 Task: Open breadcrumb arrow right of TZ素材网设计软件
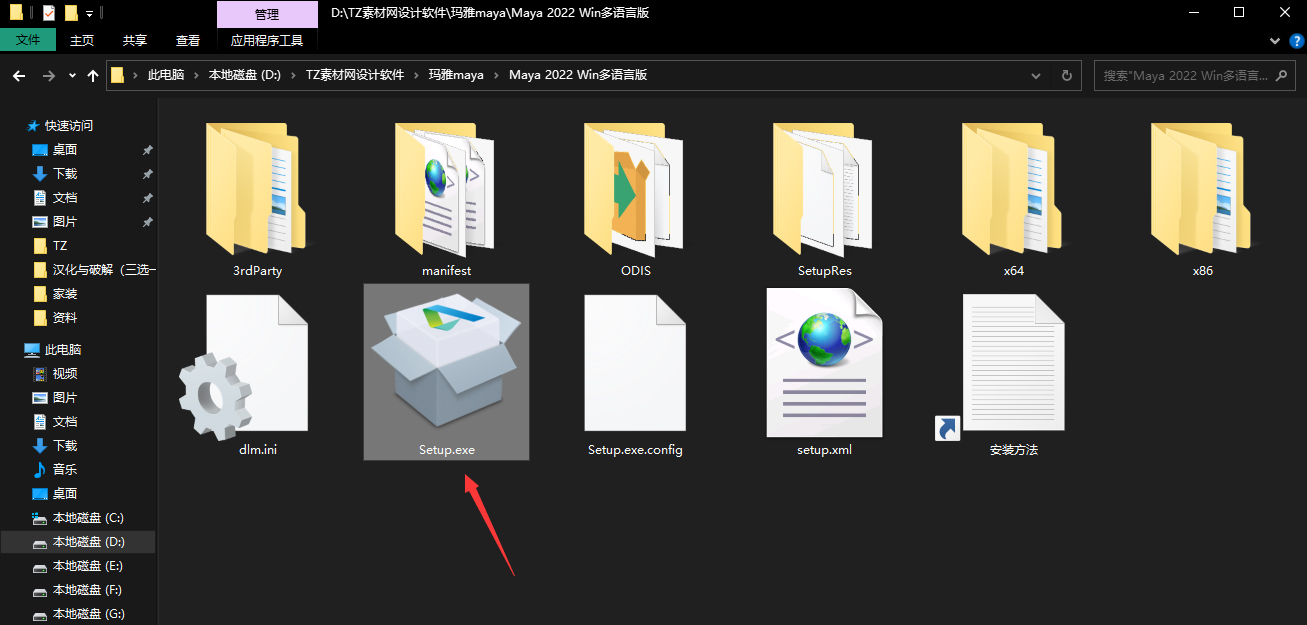coord(416,76)
